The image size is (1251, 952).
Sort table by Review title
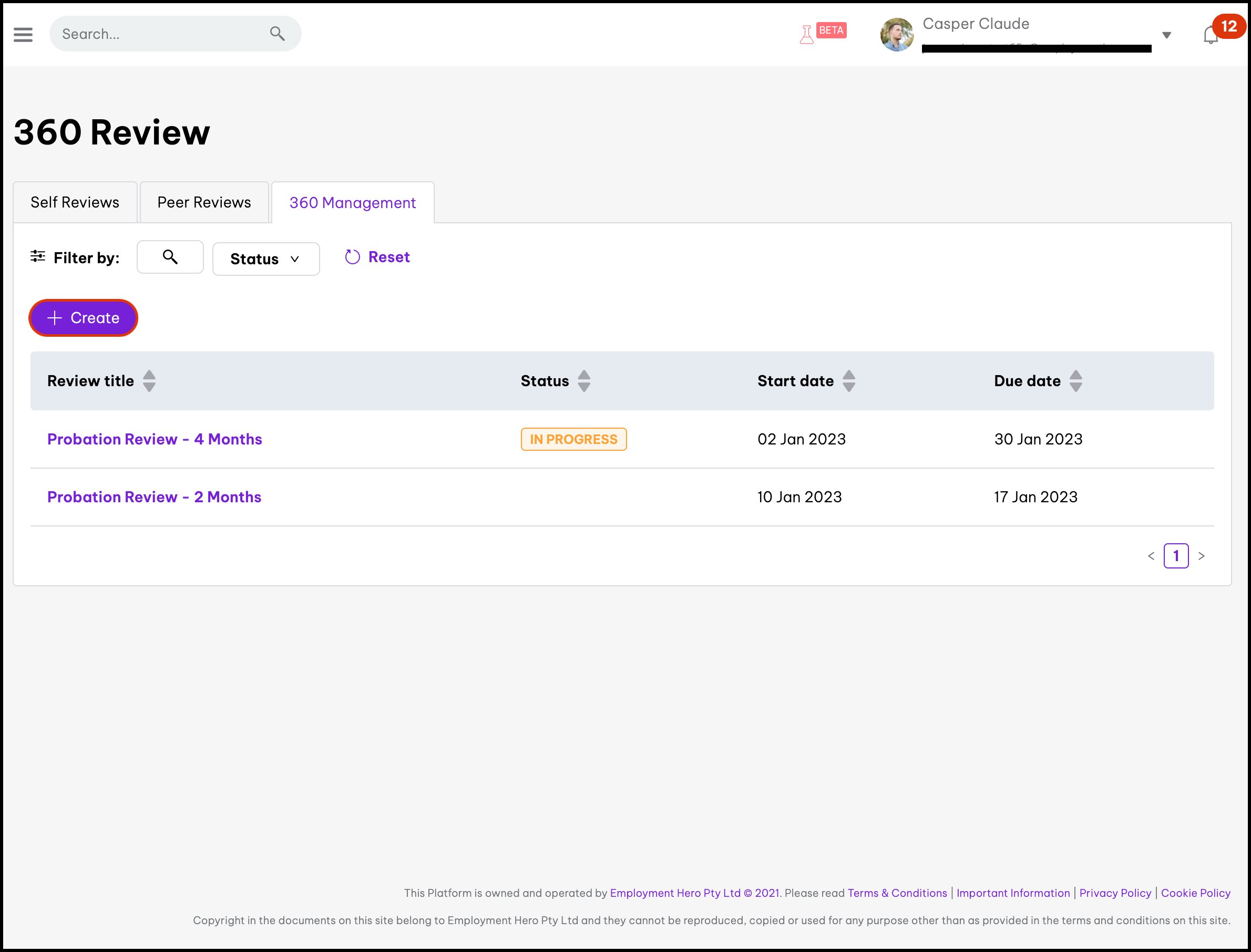(x=149, y=381)
